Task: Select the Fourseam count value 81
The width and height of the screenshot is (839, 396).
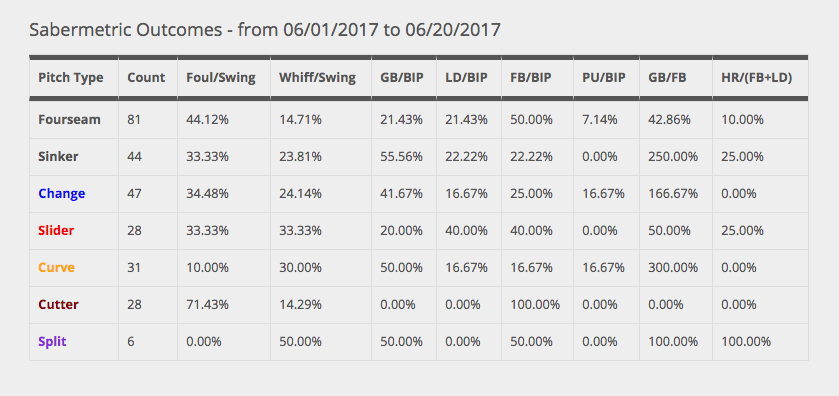Action: (x=134, y=119)
